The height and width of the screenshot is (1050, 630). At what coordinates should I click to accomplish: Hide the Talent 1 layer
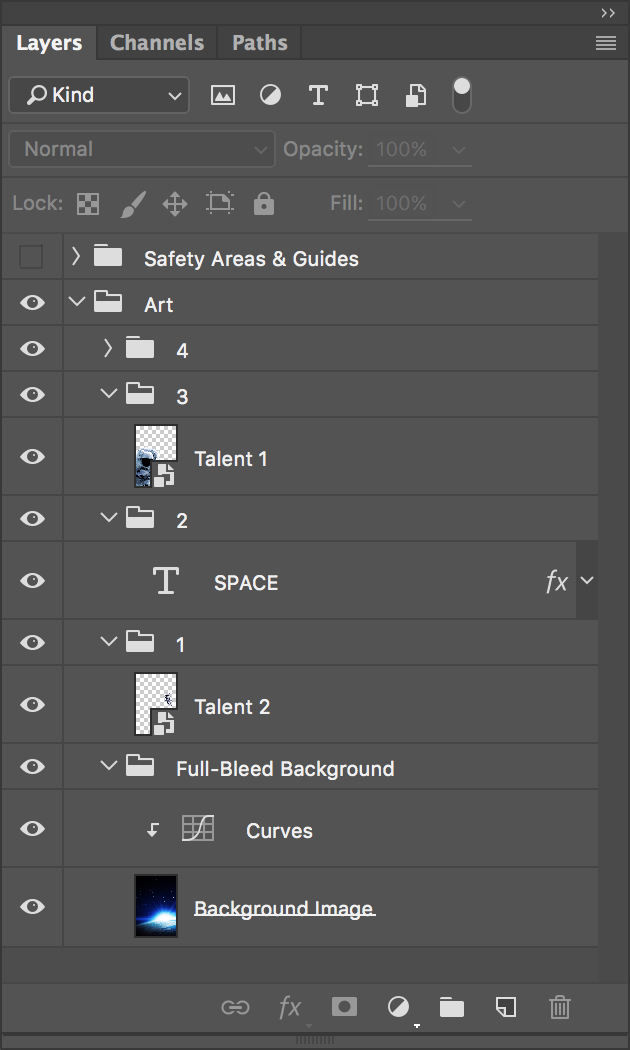32,457
